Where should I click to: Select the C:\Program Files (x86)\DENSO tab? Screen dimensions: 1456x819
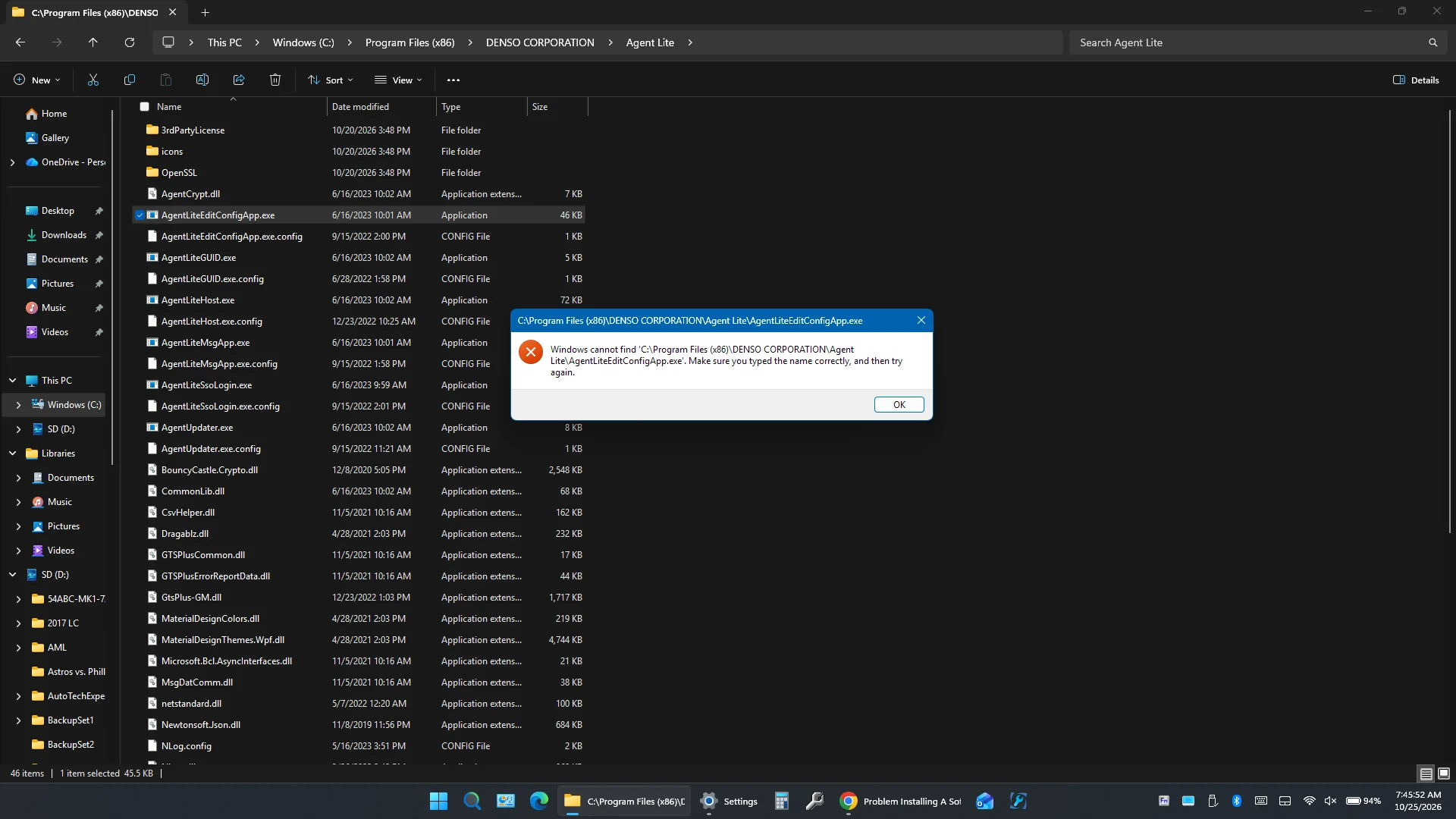[x=95, y=12]
